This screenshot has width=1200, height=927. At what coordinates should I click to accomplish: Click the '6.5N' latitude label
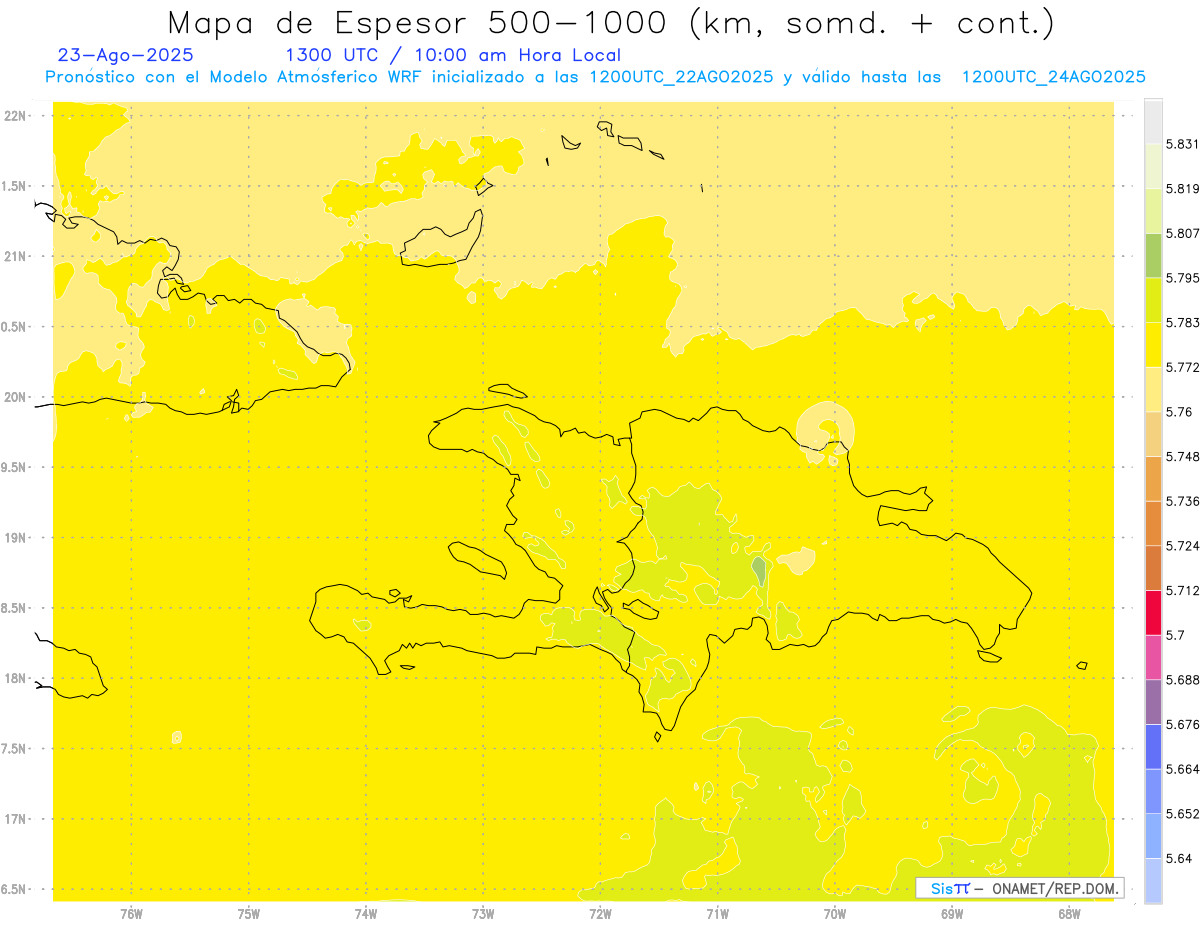coord(13,889)
